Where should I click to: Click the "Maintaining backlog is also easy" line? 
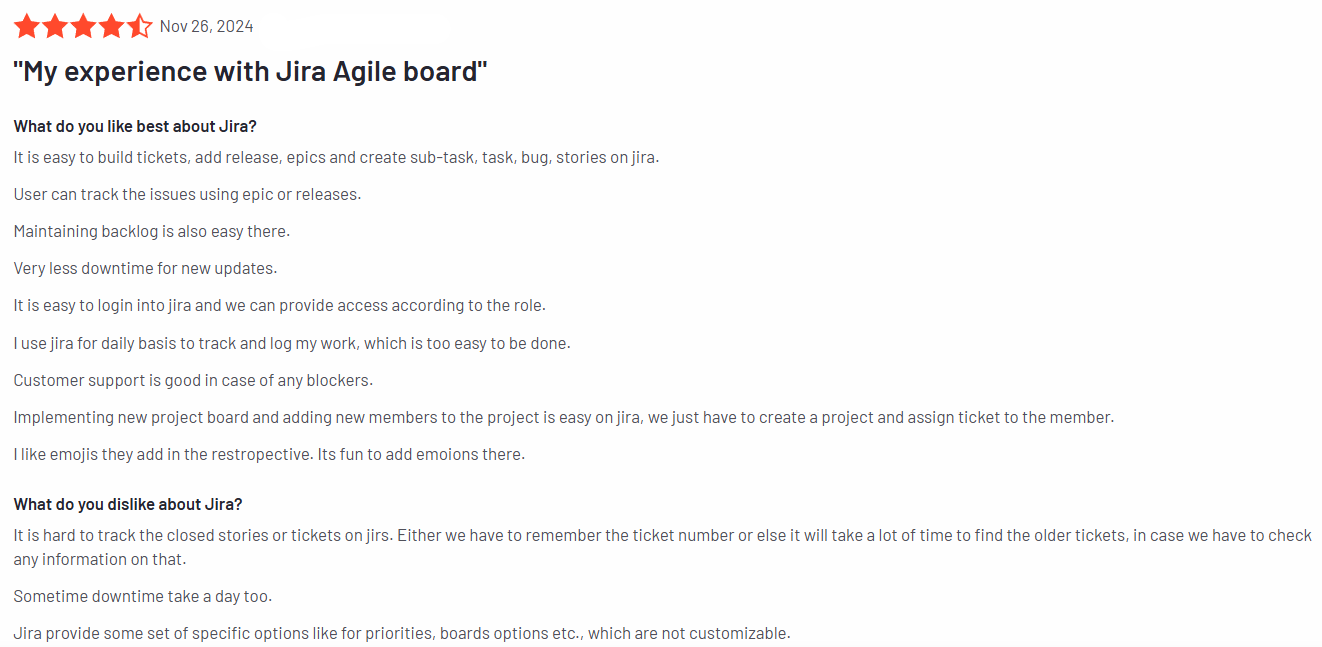(151, 231)
